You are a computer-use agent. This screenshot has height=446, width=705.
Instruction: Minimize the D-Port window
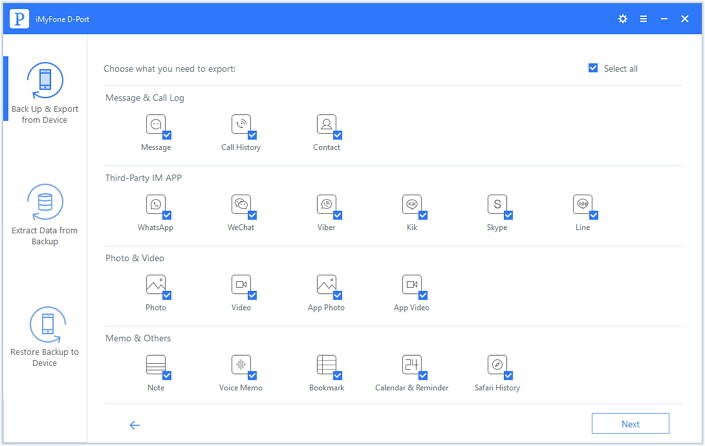664,19
